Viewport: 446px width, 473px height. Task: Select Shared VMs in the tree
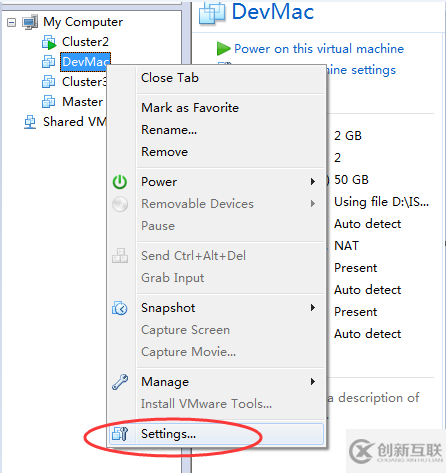click(x=75, y=122)
